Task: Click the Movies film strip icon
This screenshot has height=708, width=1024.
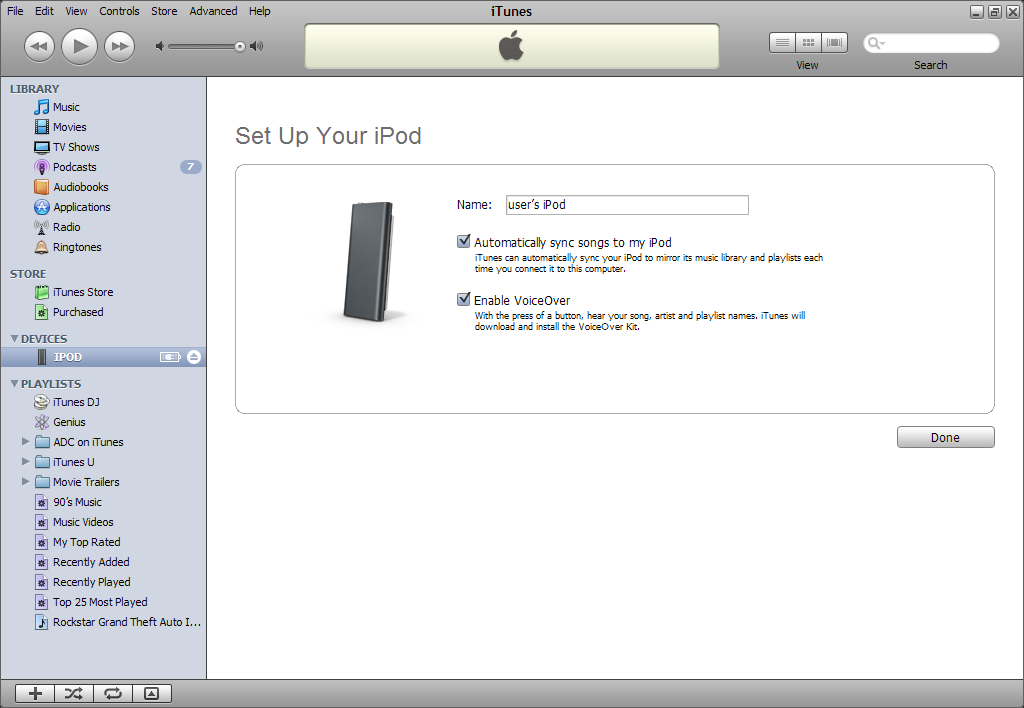Action: pos(42,127)
